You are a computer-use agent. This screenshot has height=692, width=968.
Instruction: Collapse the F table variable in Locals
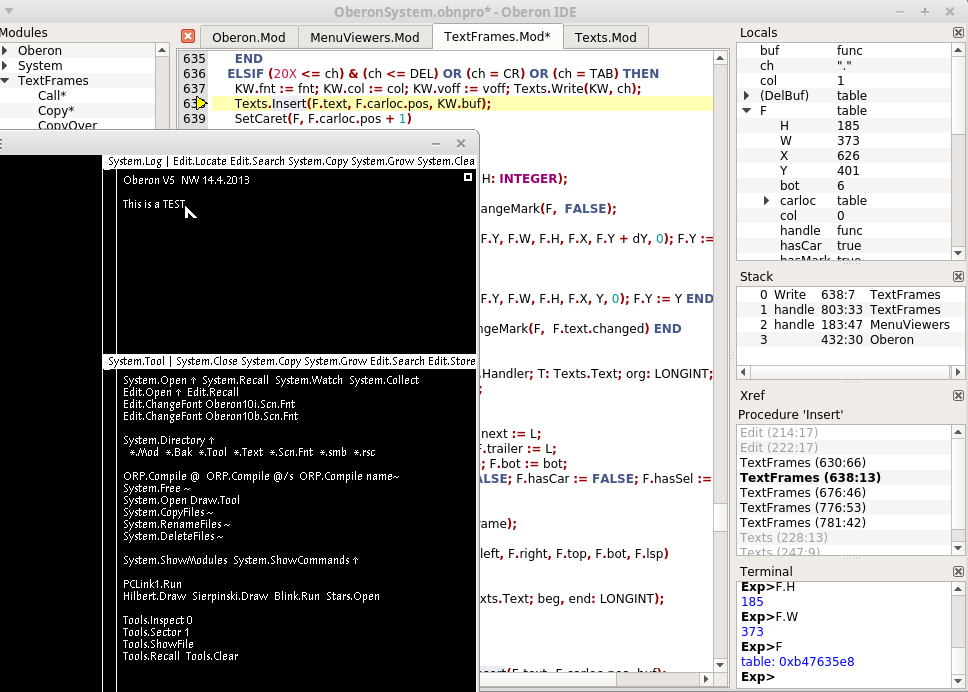click(747, 111)
